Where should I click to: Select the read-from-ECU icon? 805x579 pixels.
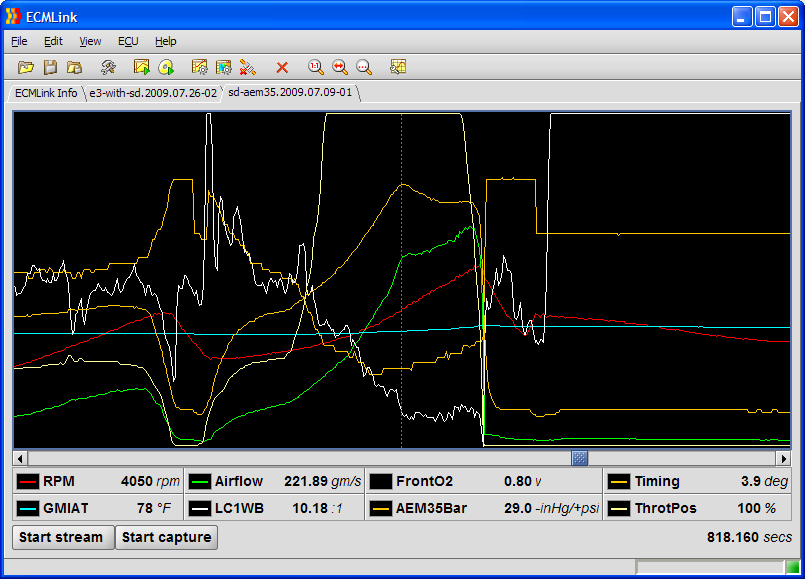(x=142, y=67)
